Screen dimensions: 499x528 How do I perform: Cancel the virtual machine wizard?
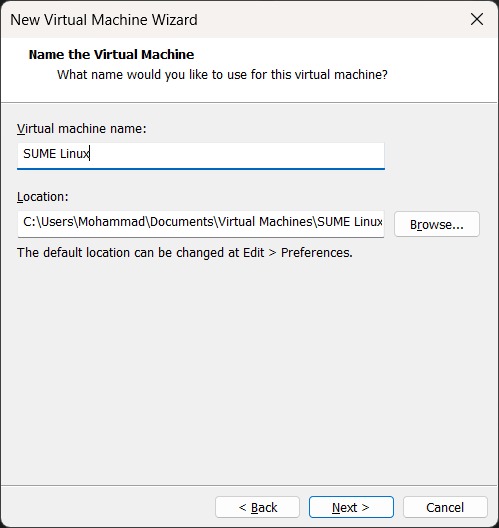tap(445, 507)
